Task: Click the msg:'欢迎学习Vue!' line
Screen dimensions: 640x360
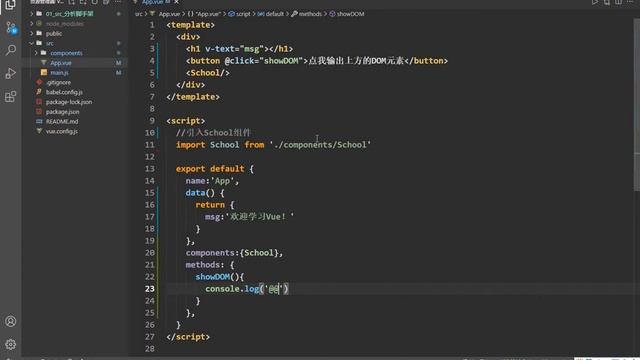Action: click(249, 217)
